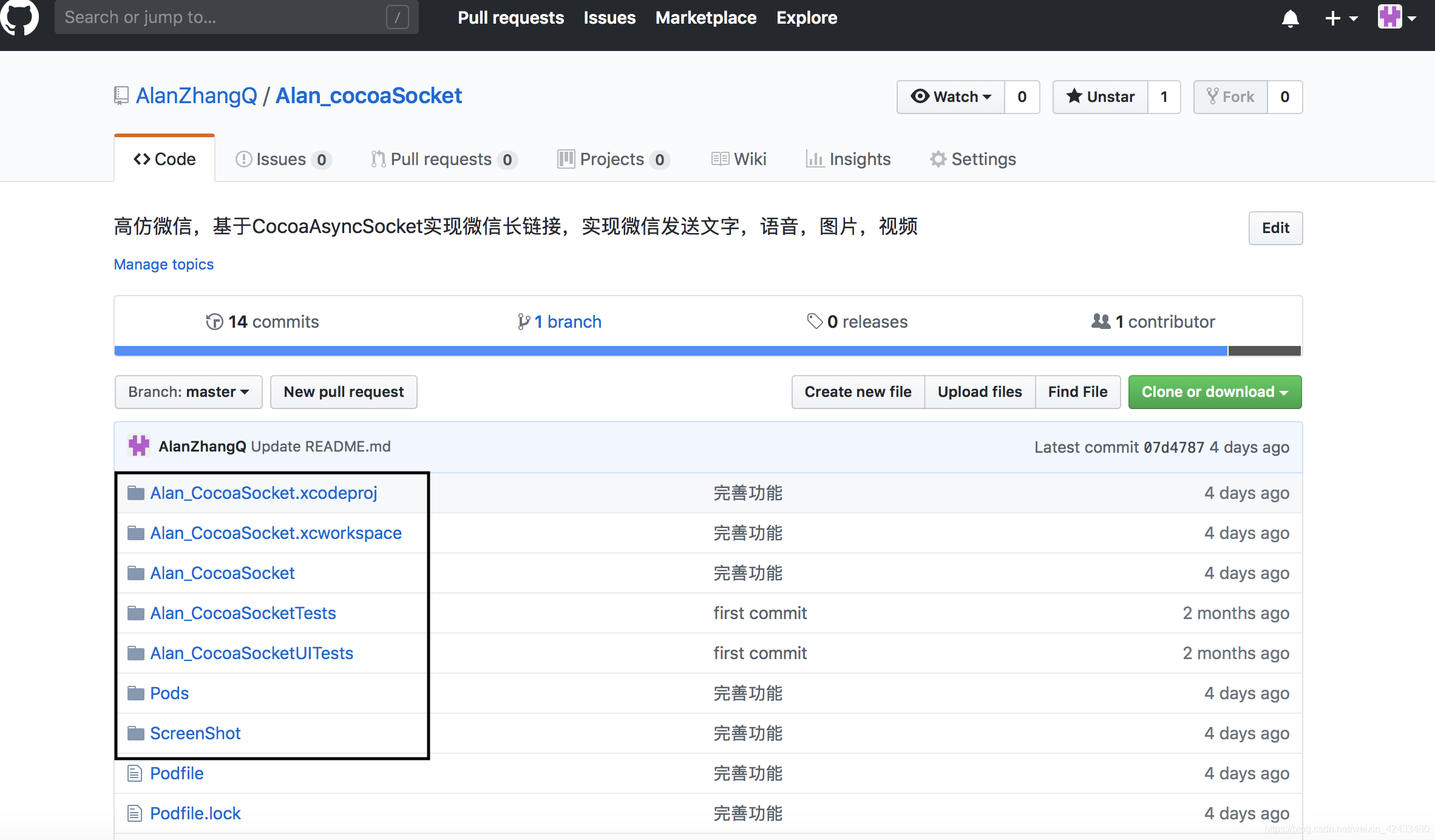
Task: Click Upload files
Action: tap(980, 392)
